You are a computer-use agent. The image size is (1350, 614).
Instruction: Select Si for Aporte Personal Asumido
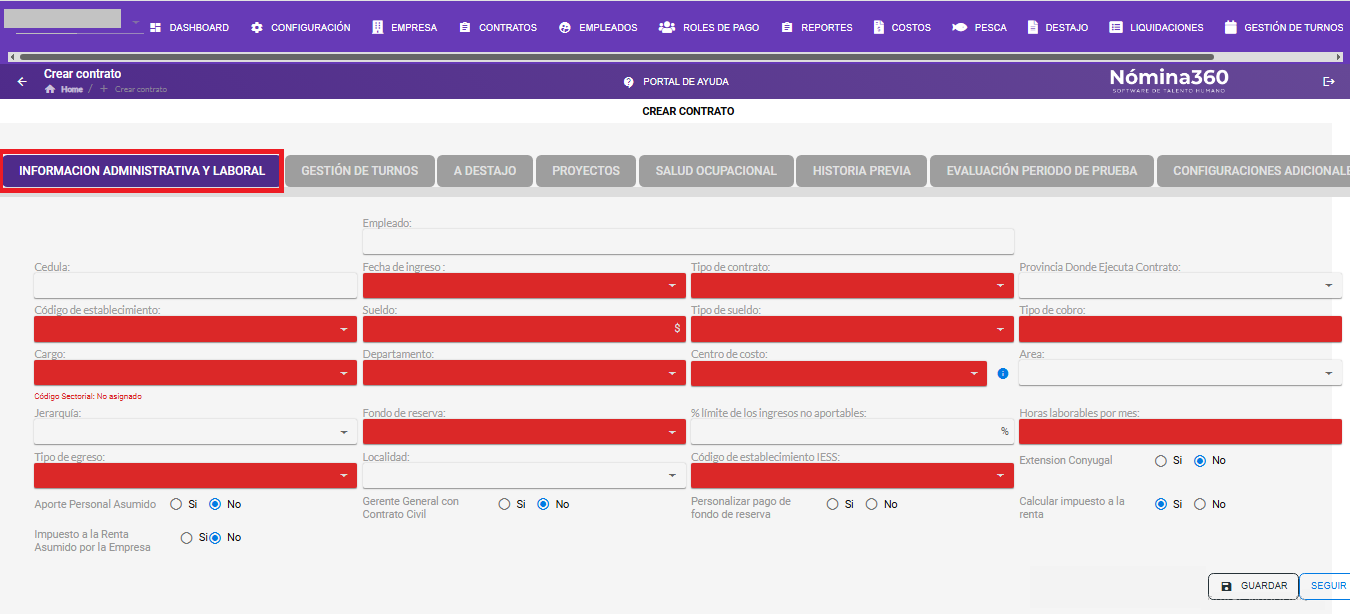click(x=177, y=504)
